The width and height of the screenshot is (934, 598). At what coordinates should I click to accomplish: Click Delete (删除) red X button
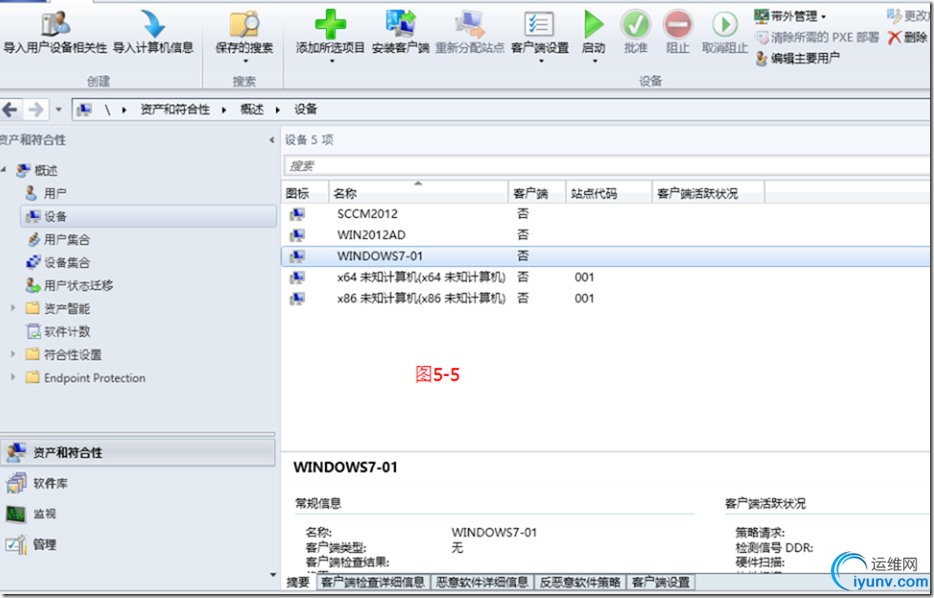click(908, 38)
